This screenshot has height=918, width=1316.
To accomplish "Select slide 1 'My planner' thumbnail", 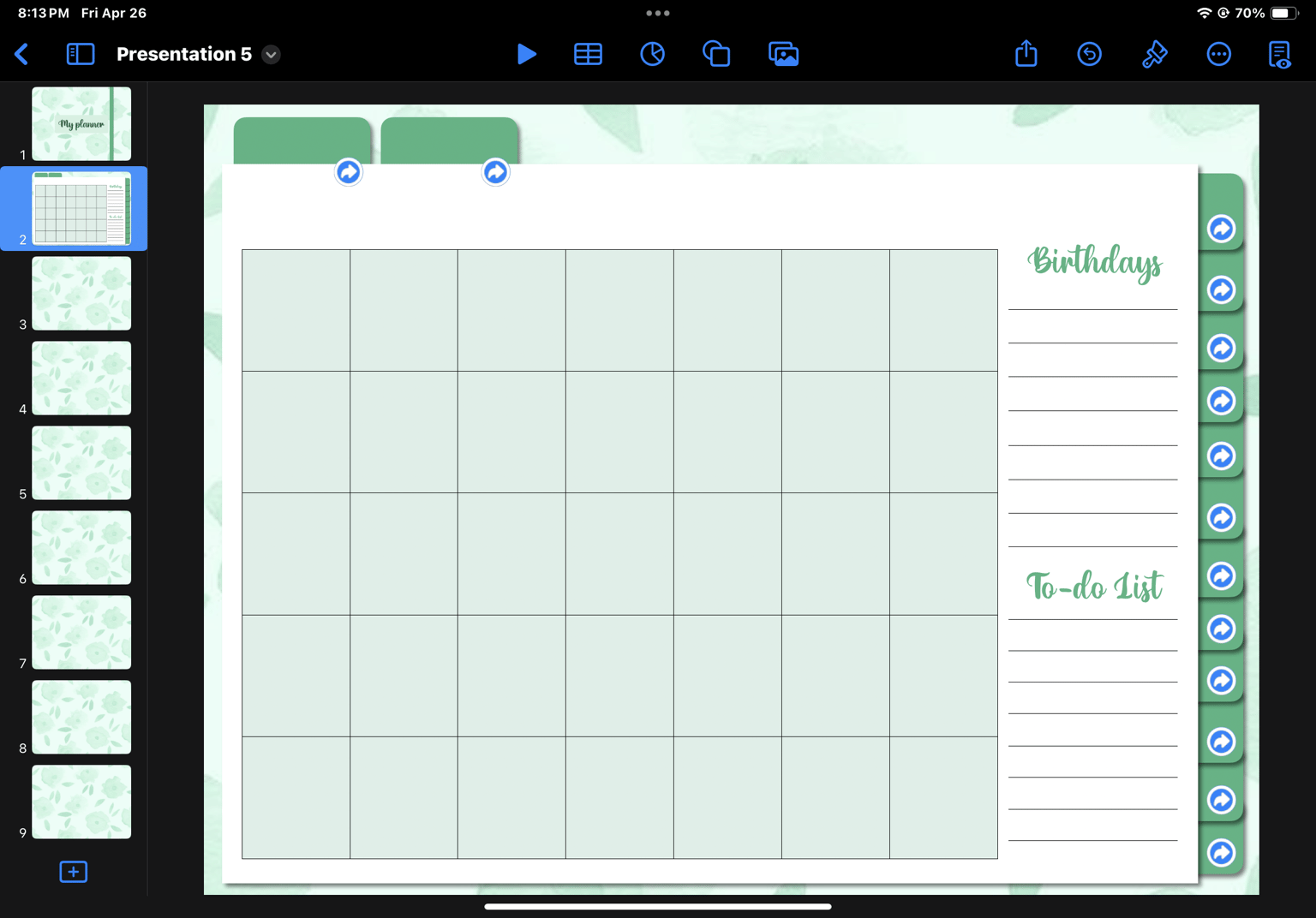I will tap(81, 123).
